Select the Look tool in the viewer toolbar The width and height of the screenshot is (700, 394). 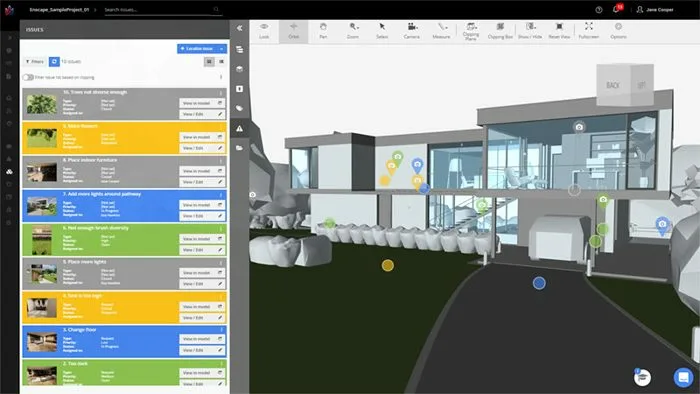pyautogui.click(x=264, y=31)
